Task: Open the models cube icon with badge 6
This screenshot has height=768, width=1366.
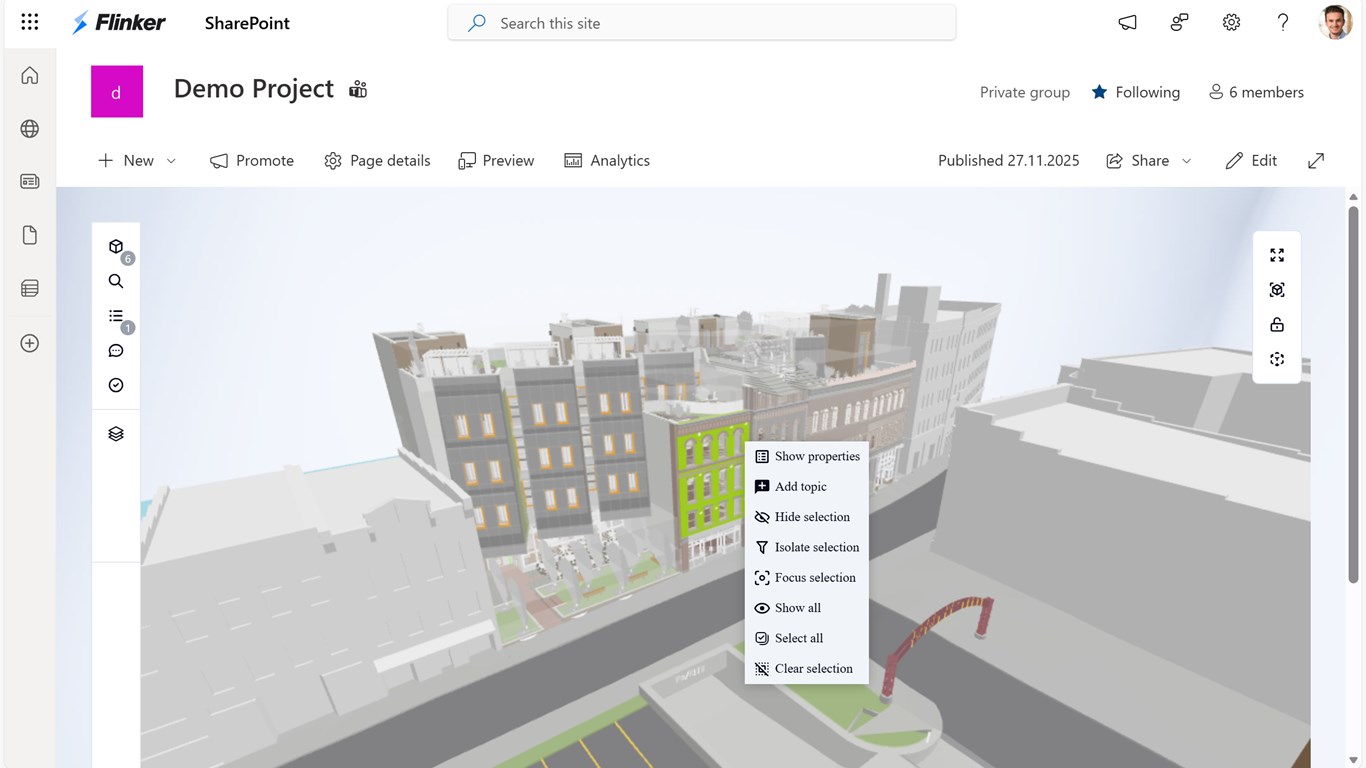Action: [x=116, y=247]
